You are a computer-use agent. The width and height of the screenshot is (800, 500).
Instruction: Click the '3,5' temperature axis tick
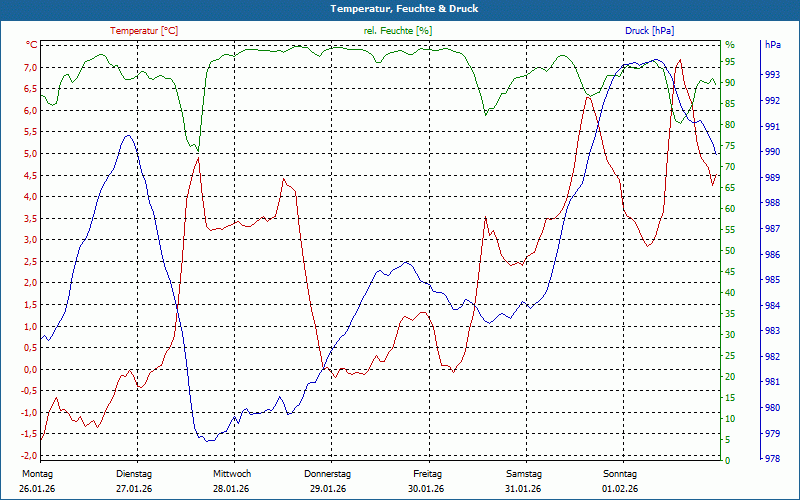(31, 219)
